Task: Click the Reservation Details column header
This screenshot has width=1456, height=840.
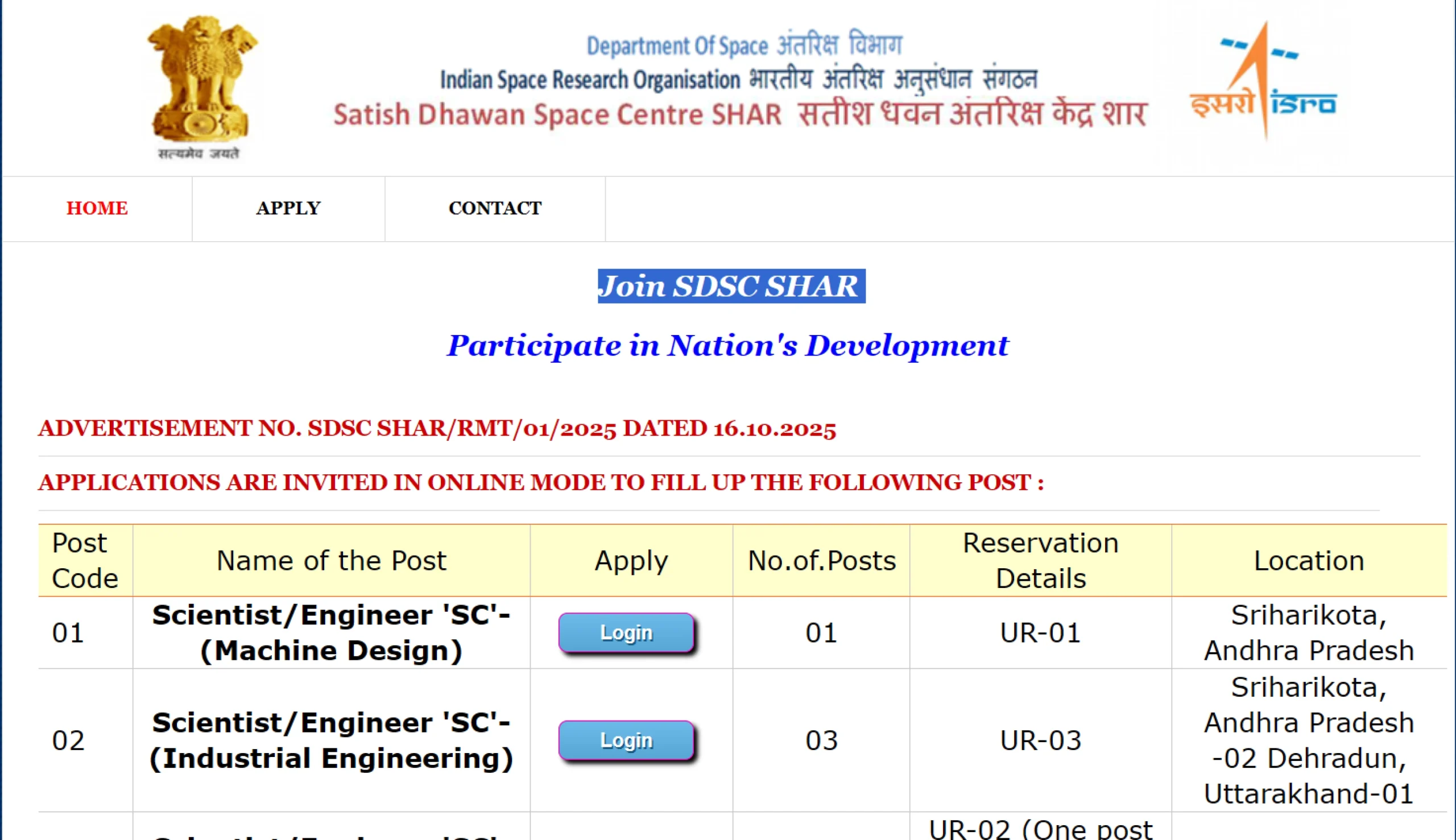Action: pos(1040,560)
